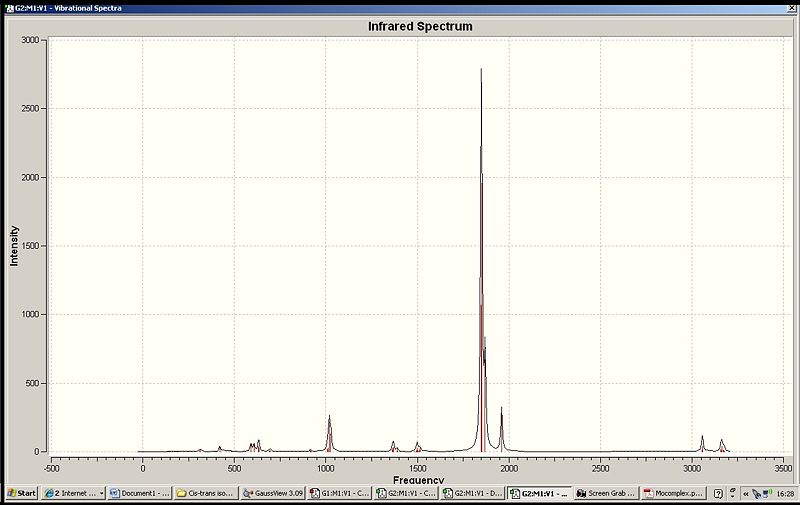The width and height of the screenshot is (800, 505).
Task: Click the peak near 1000 frequency
Action: [329, 434]
